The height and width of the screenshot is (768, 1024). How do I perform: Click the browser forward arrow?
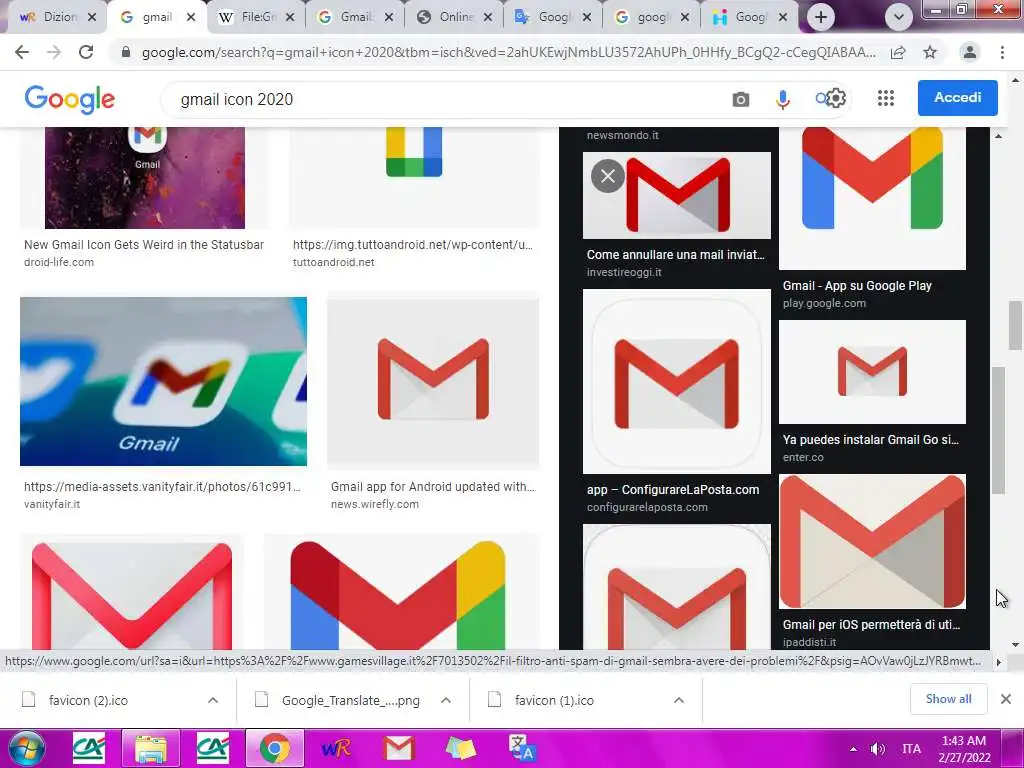(x=54, y=52)
